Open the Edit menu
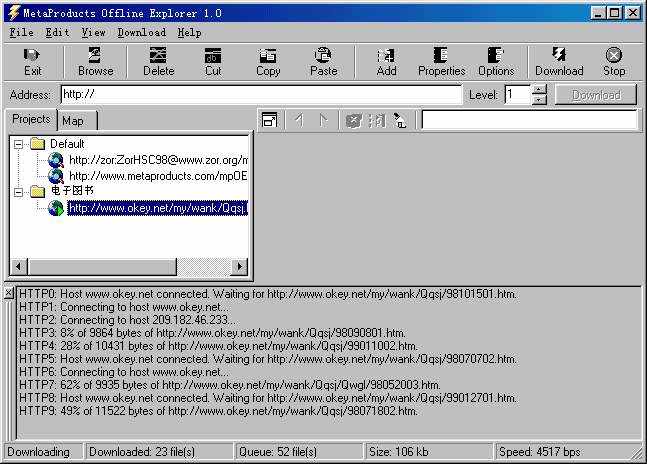This screenshot has width=647, height=464. coord(57,32)
